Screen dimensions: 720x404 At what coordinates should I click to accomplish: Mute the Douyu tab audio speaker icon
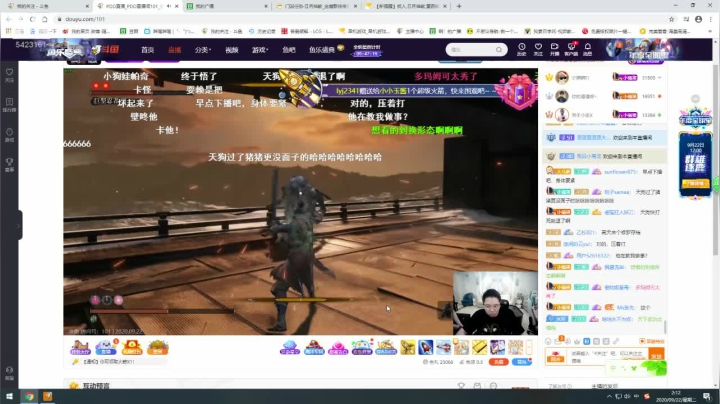tap(169, 6)
